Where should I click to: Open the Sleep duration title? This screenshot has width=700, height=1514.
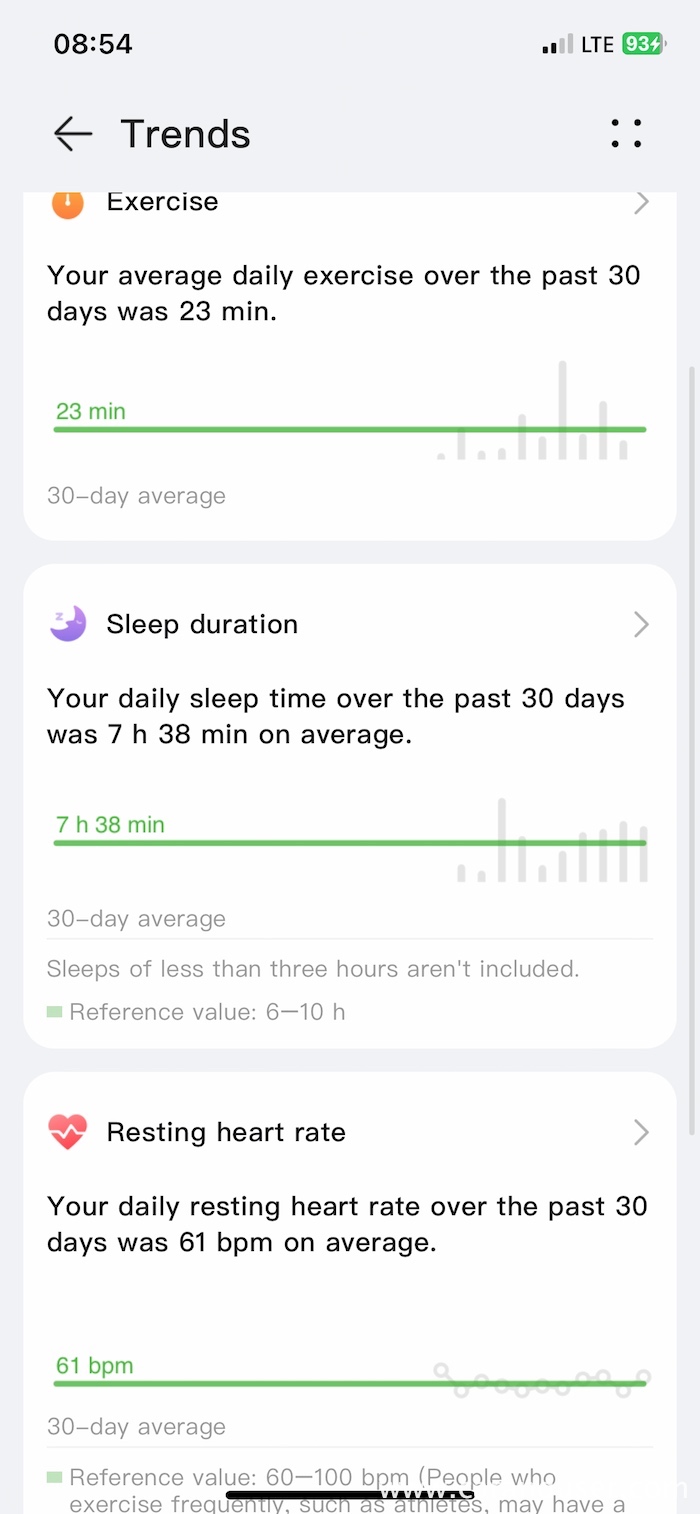[202, 624]
